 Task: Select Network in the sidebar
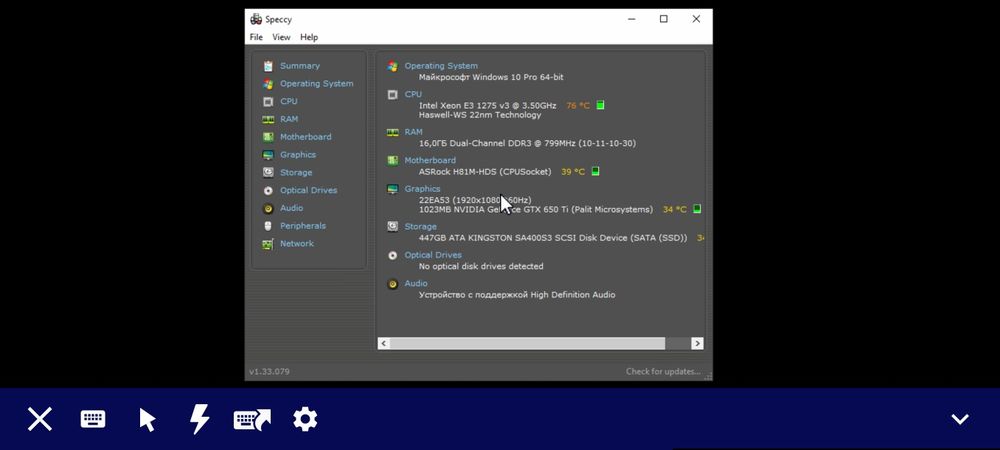[x=297, y=244]
